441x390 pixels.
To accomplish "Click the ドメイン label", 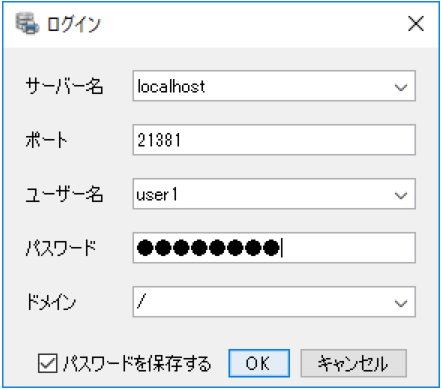I will click(x=51, y=302).
